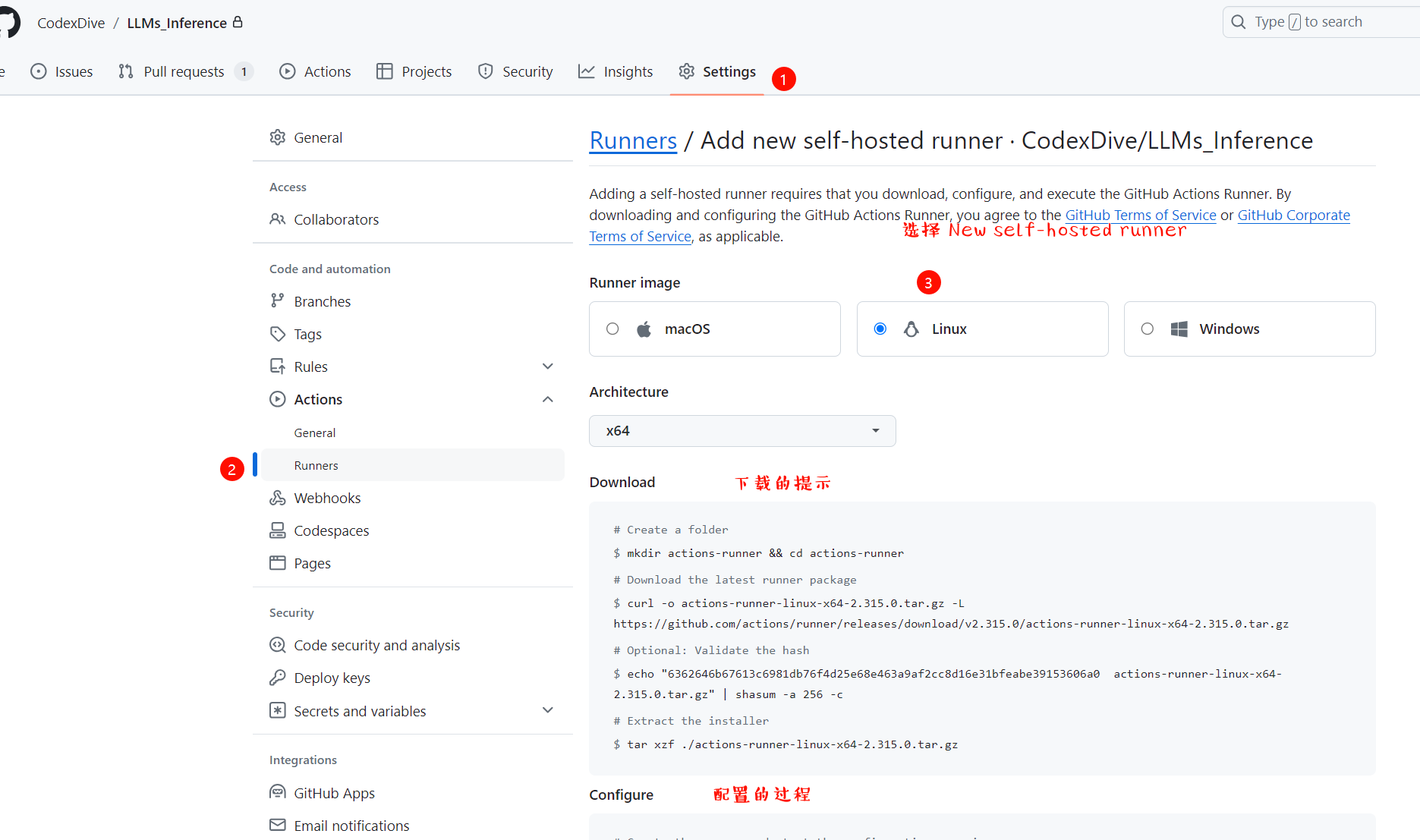Open the Insights tab

(616, 71)
